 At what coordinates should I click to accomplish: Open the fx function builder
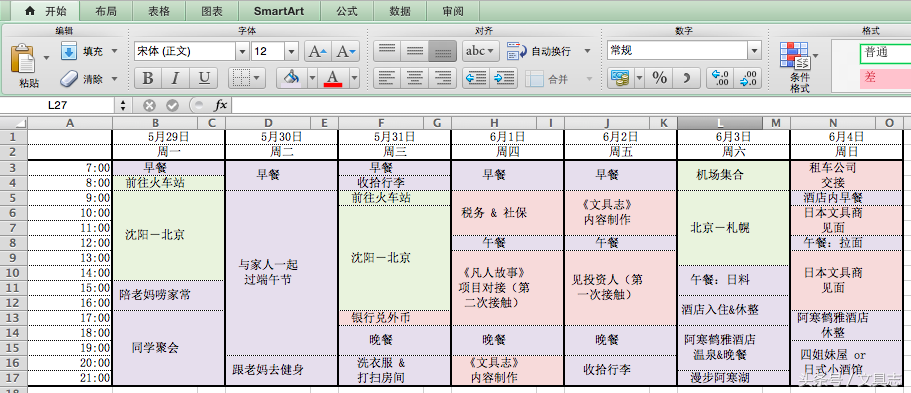coord(221,105)
